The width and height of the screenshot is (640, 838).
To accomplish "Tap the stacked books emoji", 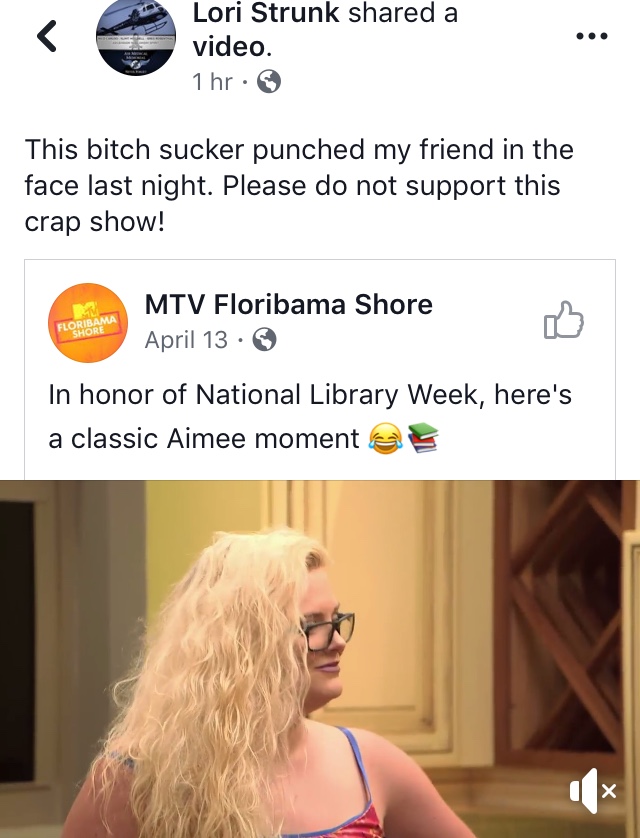I will tap(423, 437).
